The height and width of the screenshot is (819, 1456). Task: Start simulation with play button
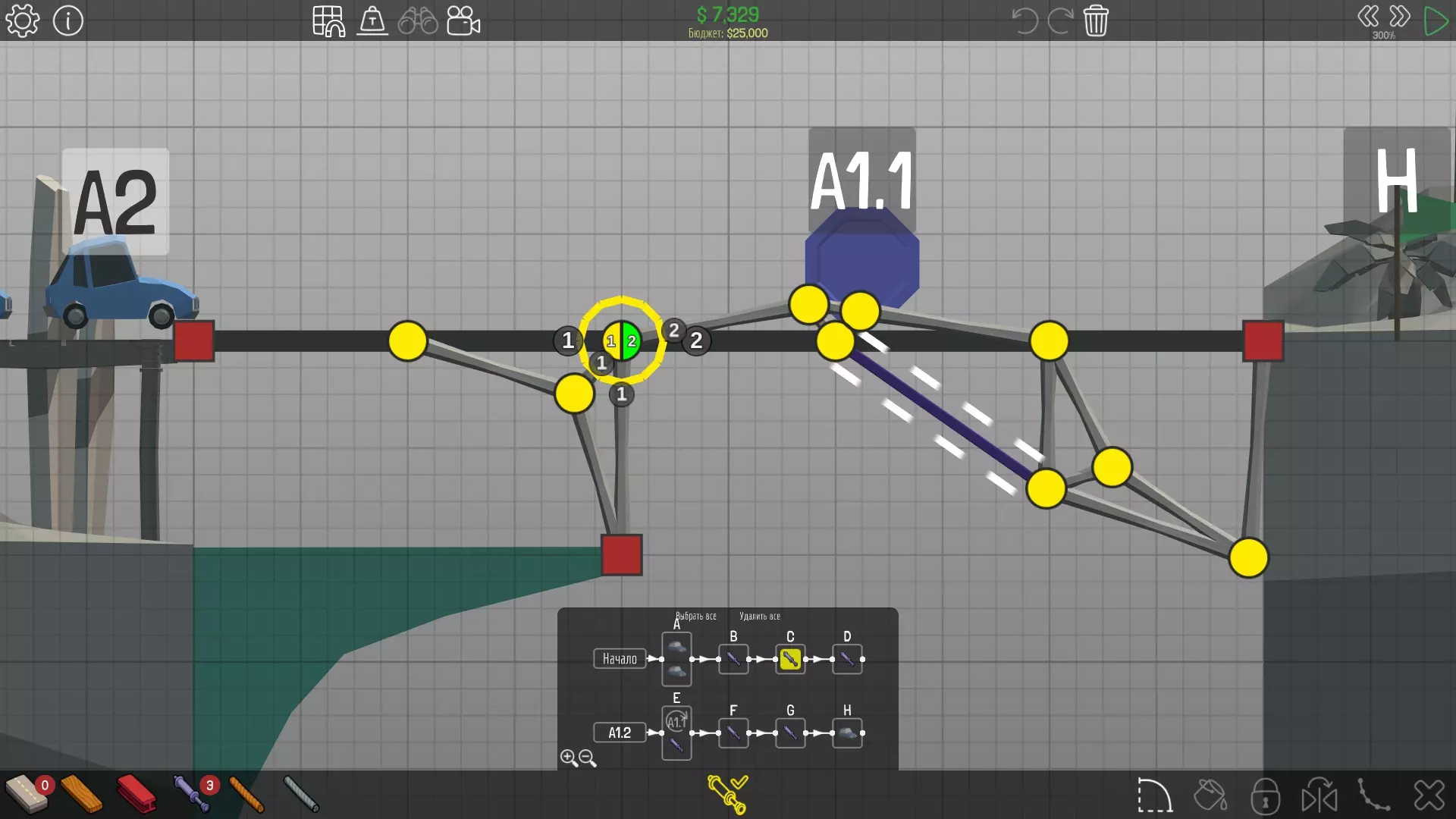pos(1435,20)
